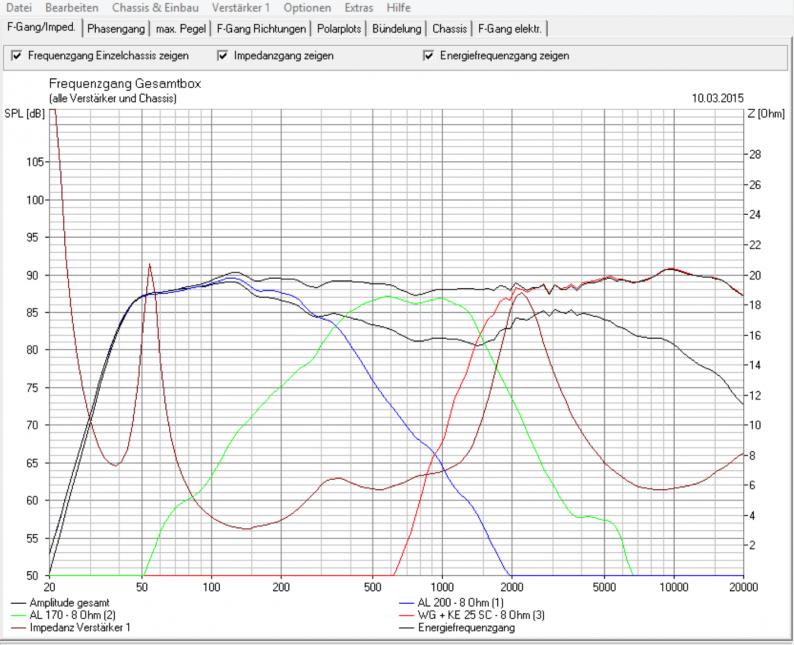
Task: Select the F-Gang Richtungen tab
Action: [x=261, y=29]
